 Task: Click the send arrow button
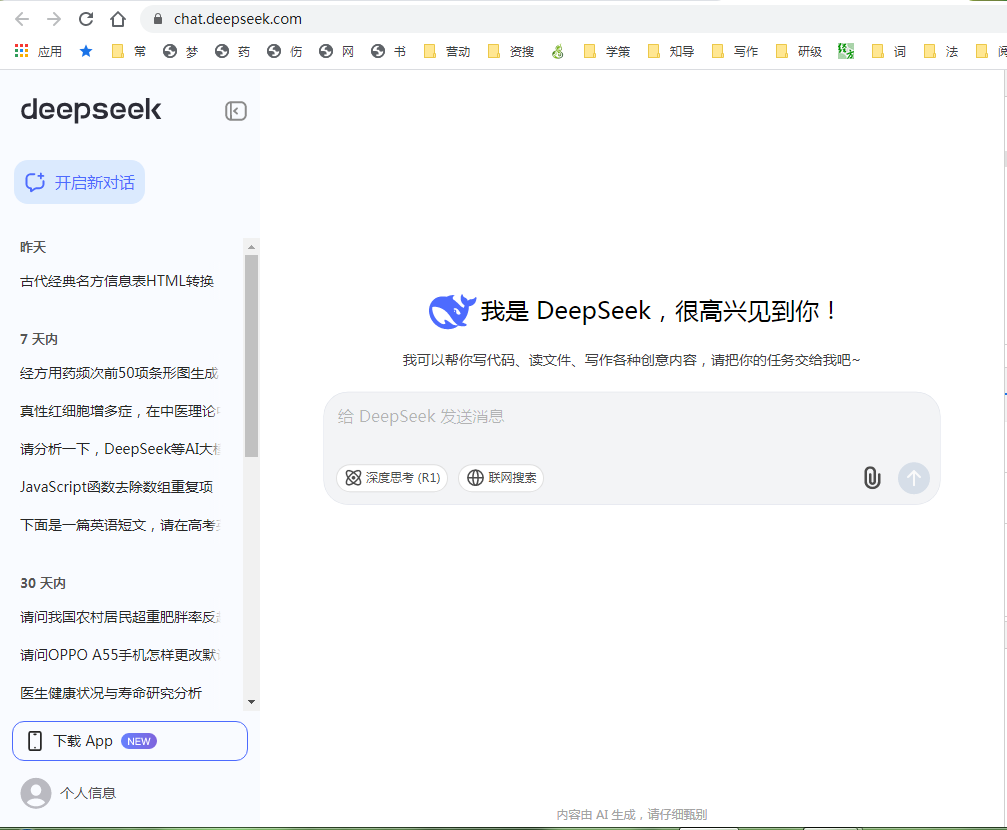(913, 478)
